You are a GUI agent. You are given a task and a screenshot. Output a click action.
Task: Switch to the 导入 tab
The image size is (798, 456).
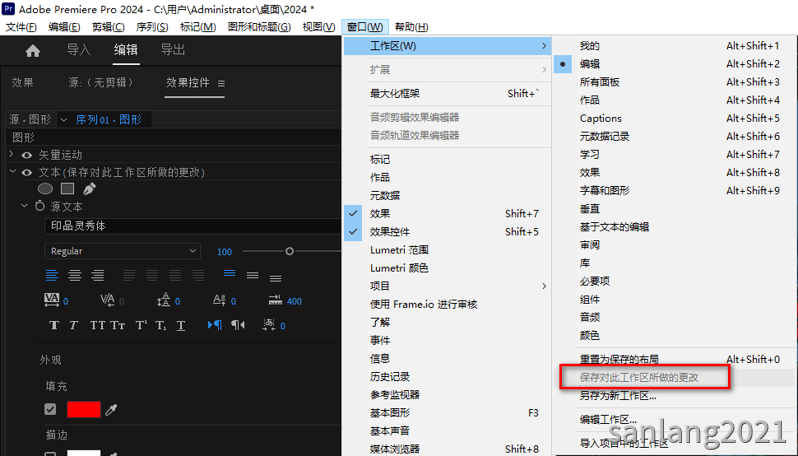tap(79, 50)
